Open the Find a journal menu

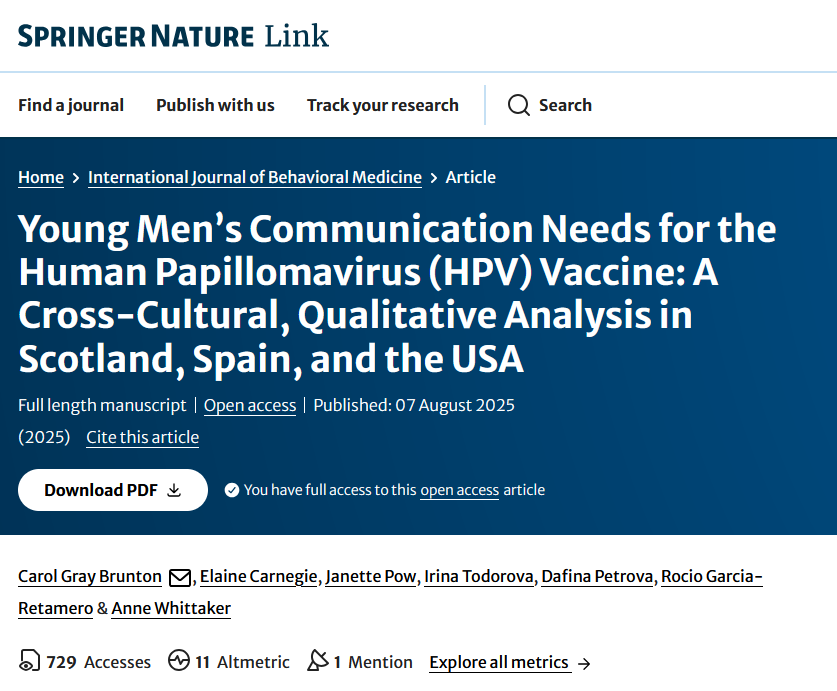tap(71, 105)
